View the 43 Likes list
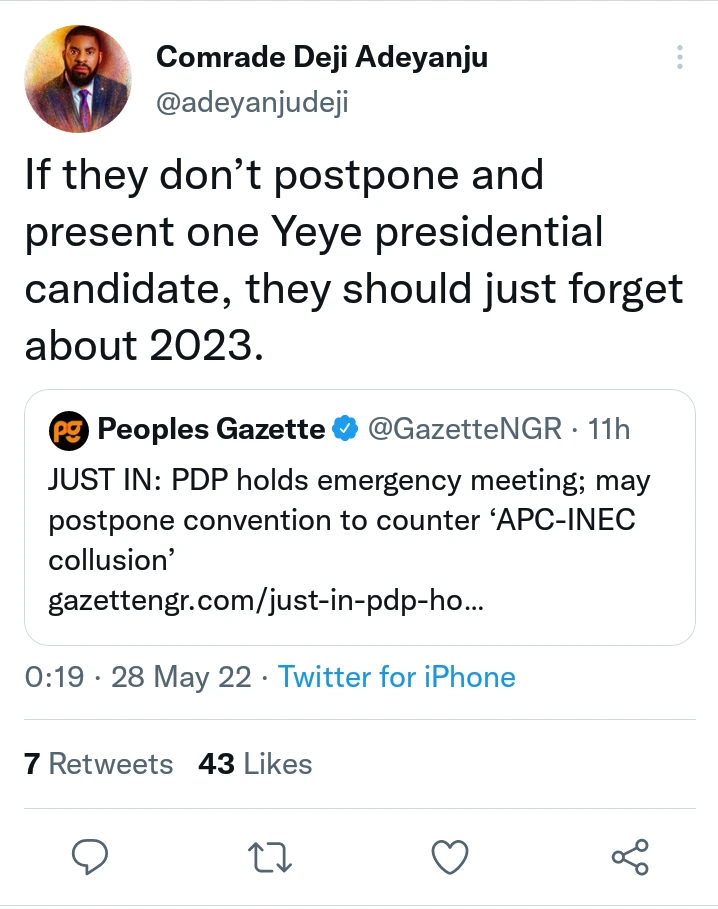718x909 pixels. pos(255,764)
